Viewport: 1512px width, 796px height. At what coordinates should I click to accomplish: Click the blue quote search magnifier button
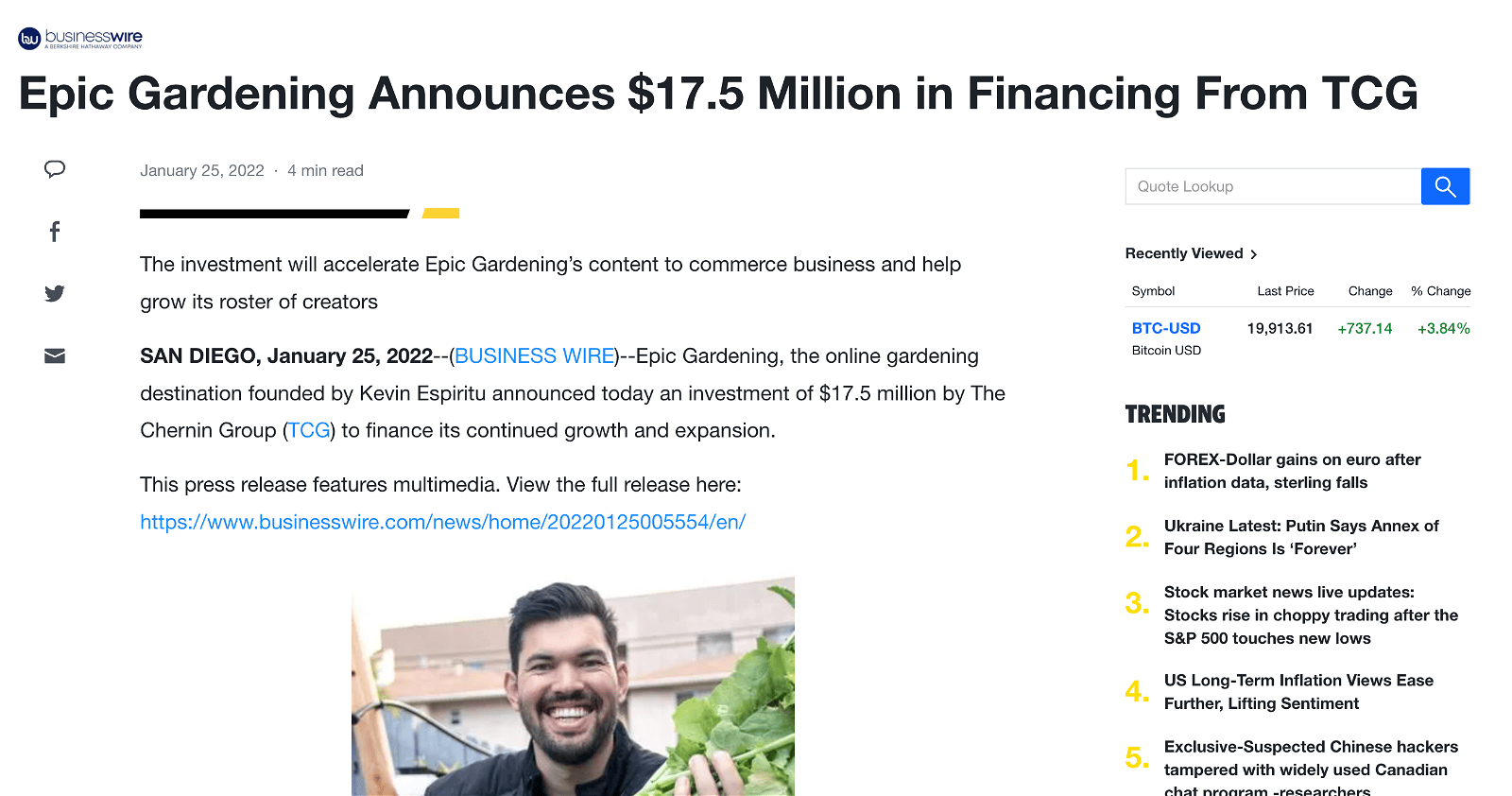pyautogui.click(x=1445, y=186)
